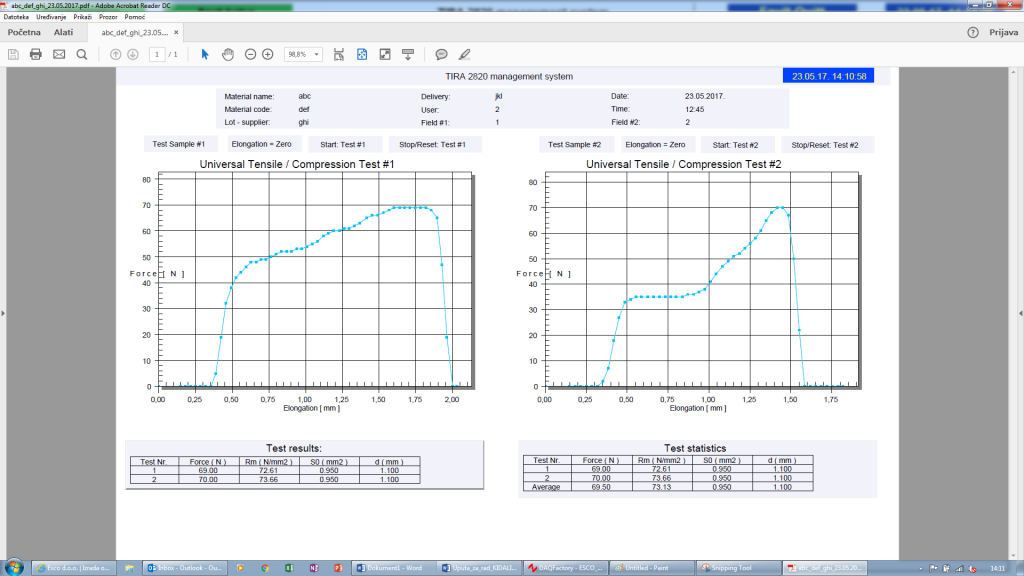Image resolution: width=1024 pixels, height=576 pixels.
Task: Toggle the Hand tool
Action: (228, 55)
